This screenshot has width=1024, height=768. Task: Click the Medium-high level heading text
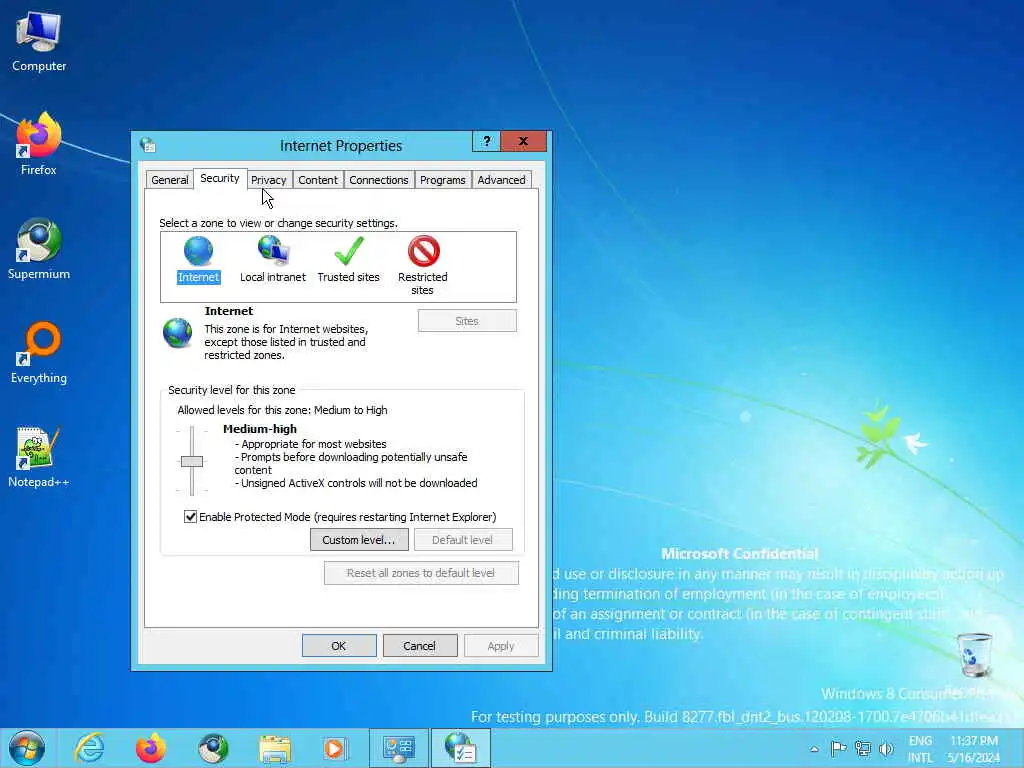pyautogui.click(x=260, y=429)
